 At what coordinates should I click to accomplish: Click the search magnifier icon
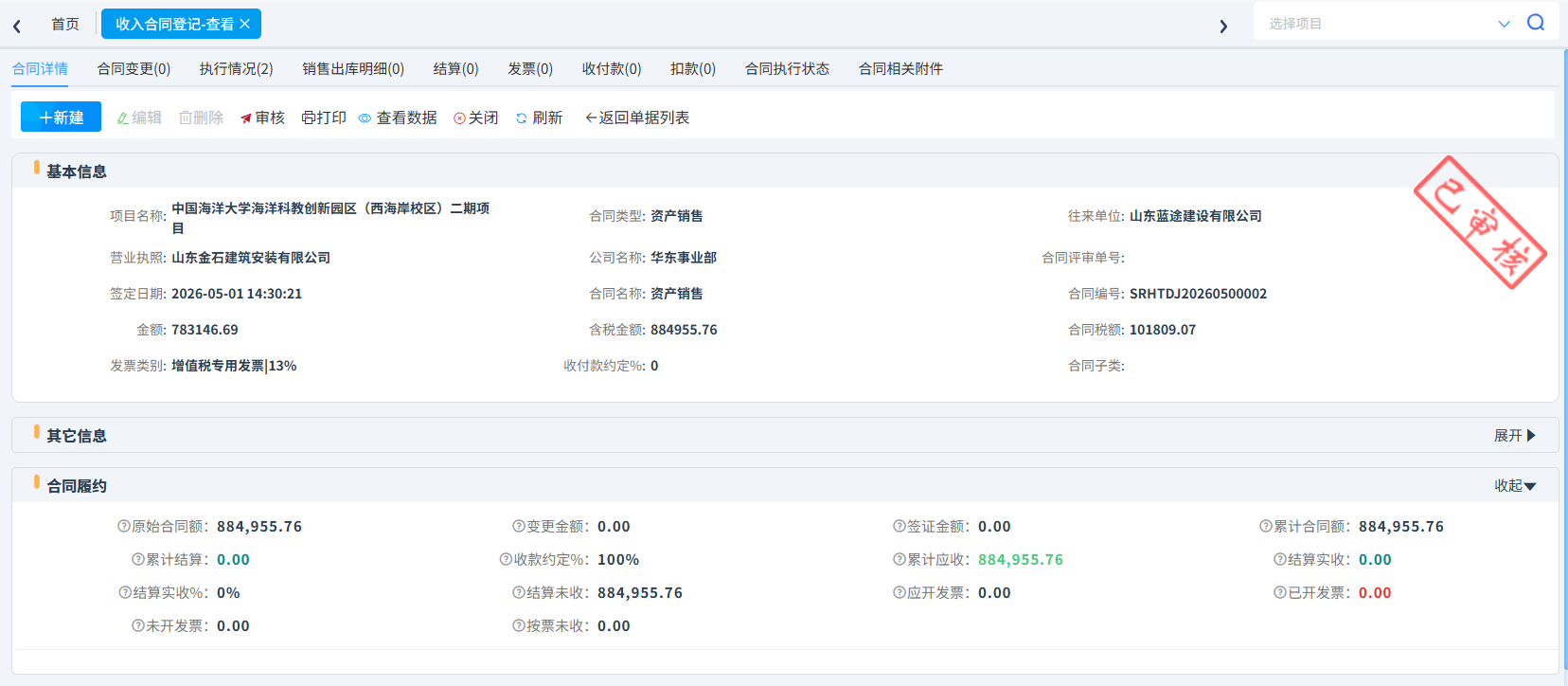click(x=1536, y=23)
